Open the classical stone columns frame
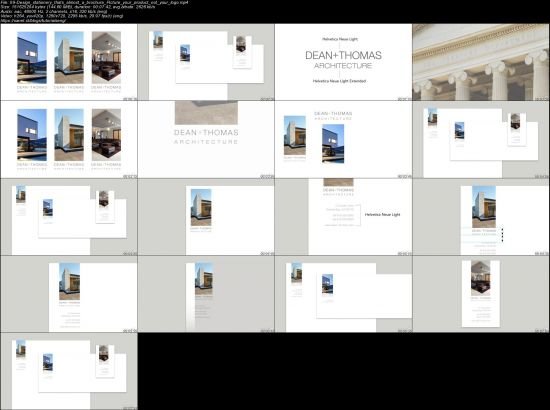Viewport: 550px width, 410px height. 481,62
